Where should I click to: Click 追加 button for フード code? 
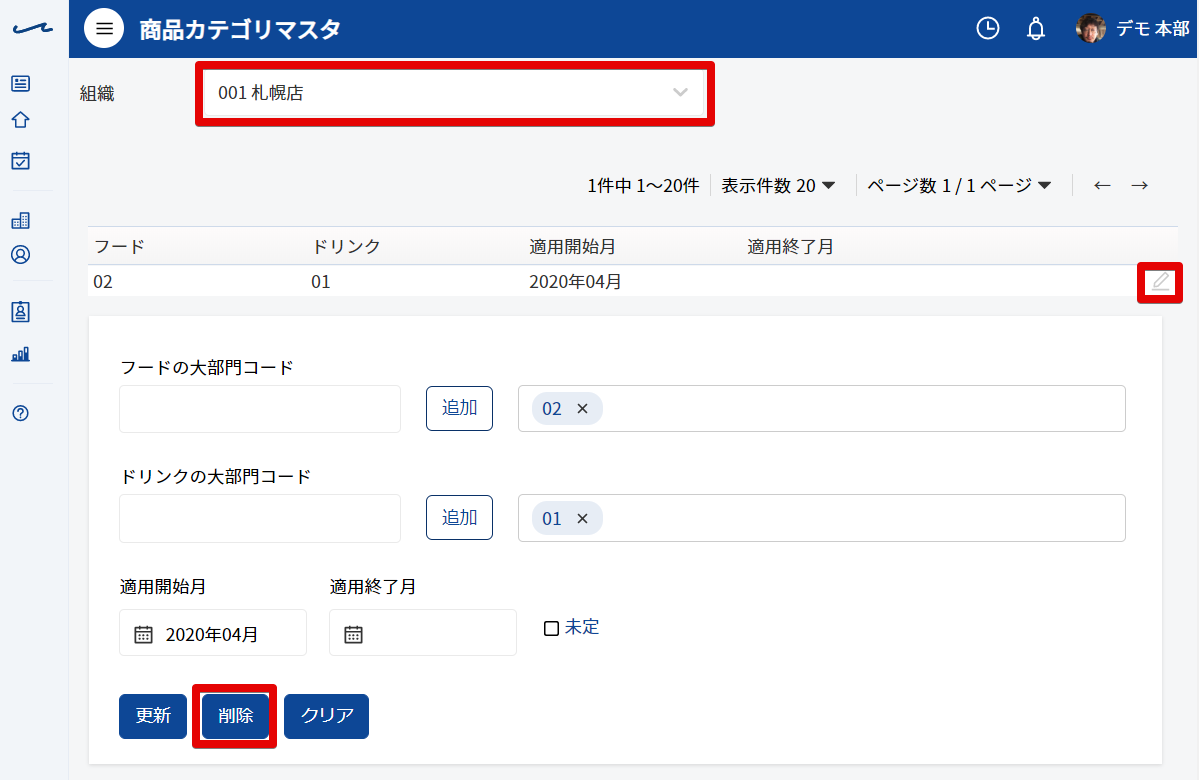click(x=460, y=408)
